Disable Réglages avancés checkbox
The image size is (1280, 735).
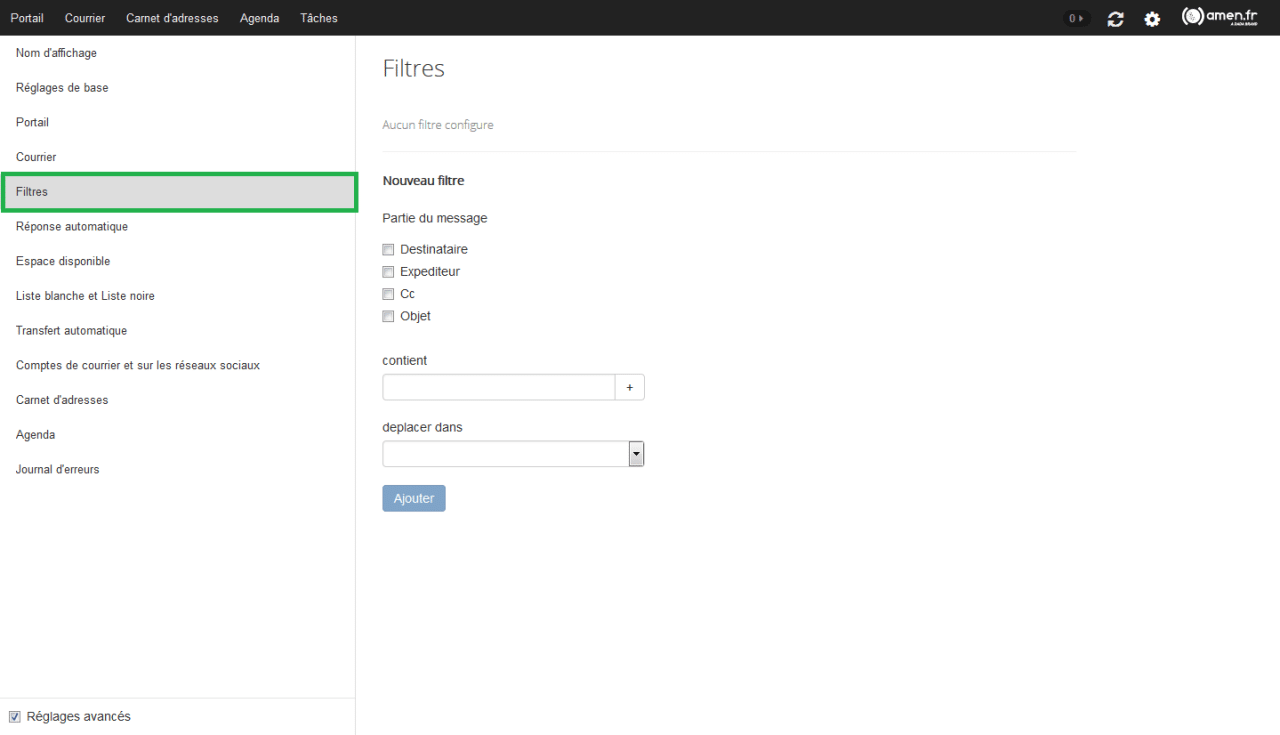point(15,717)
